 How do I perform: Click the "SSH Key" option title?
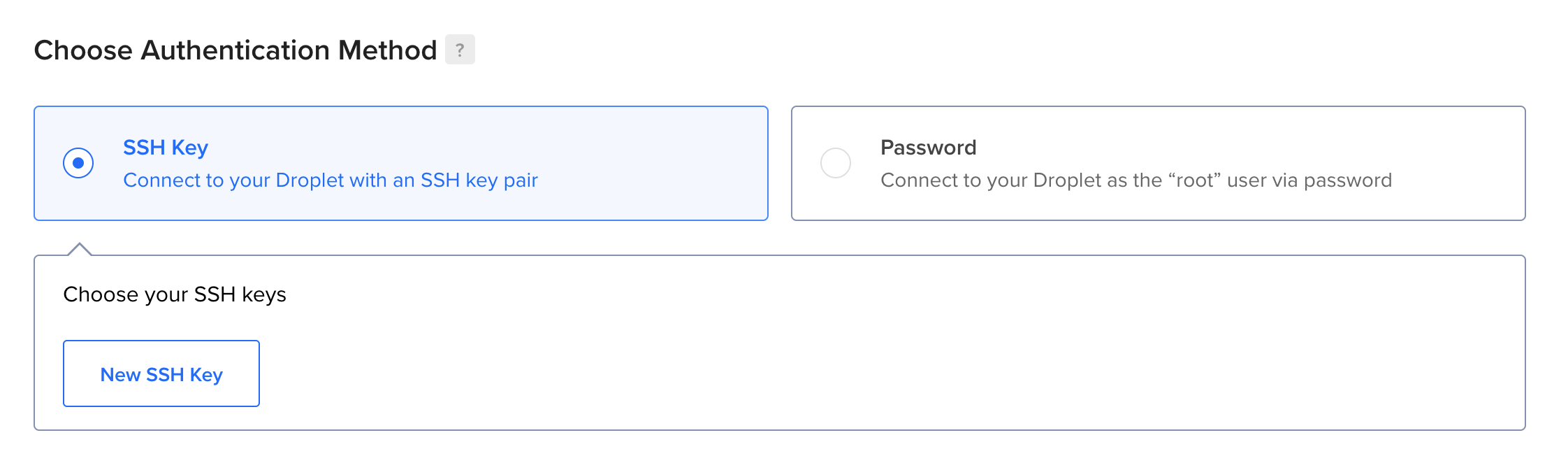tap(166, 148)
